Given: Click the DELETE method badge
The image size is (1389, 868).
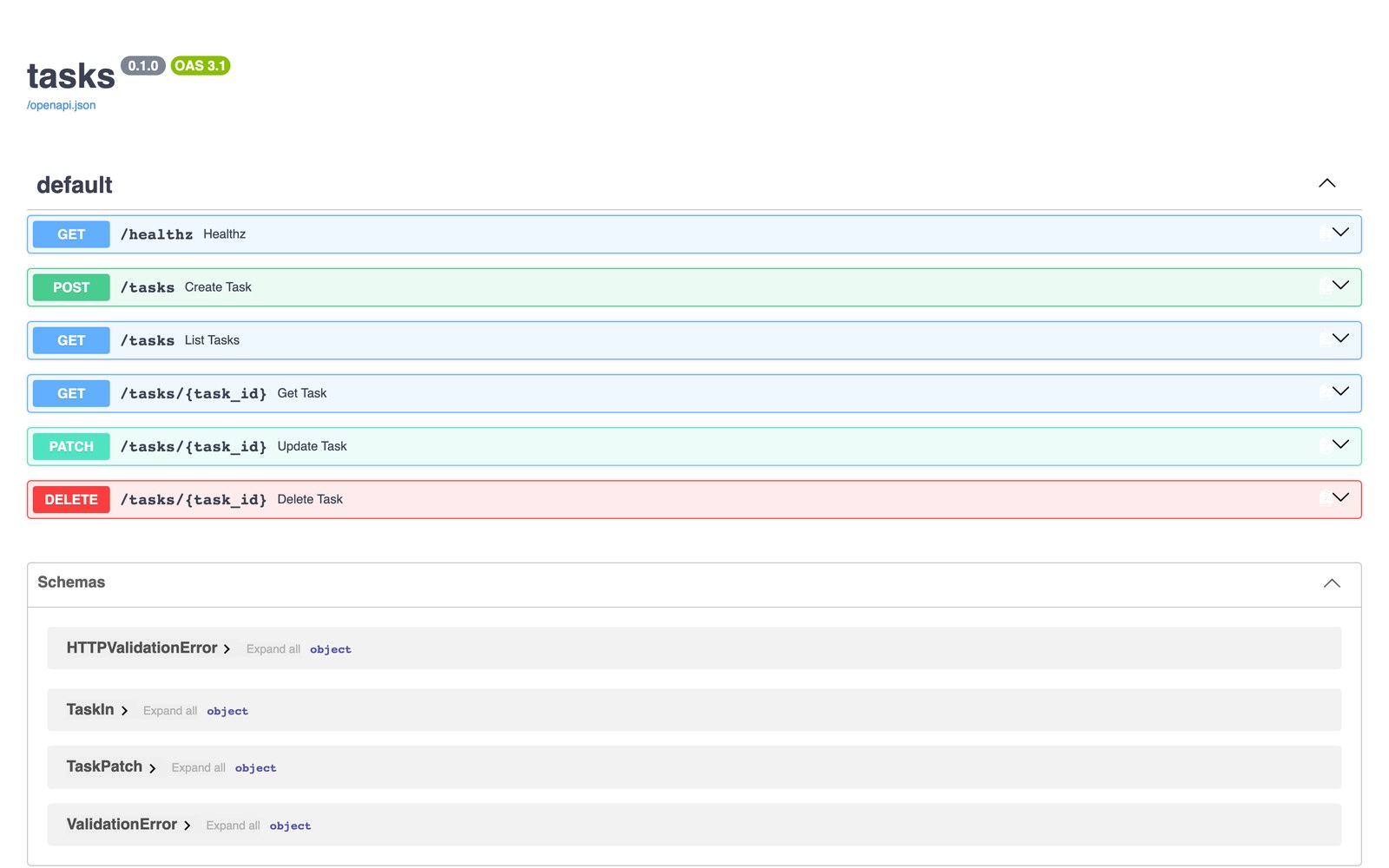Looking at the screenshot, I should [x=71, y=499].
